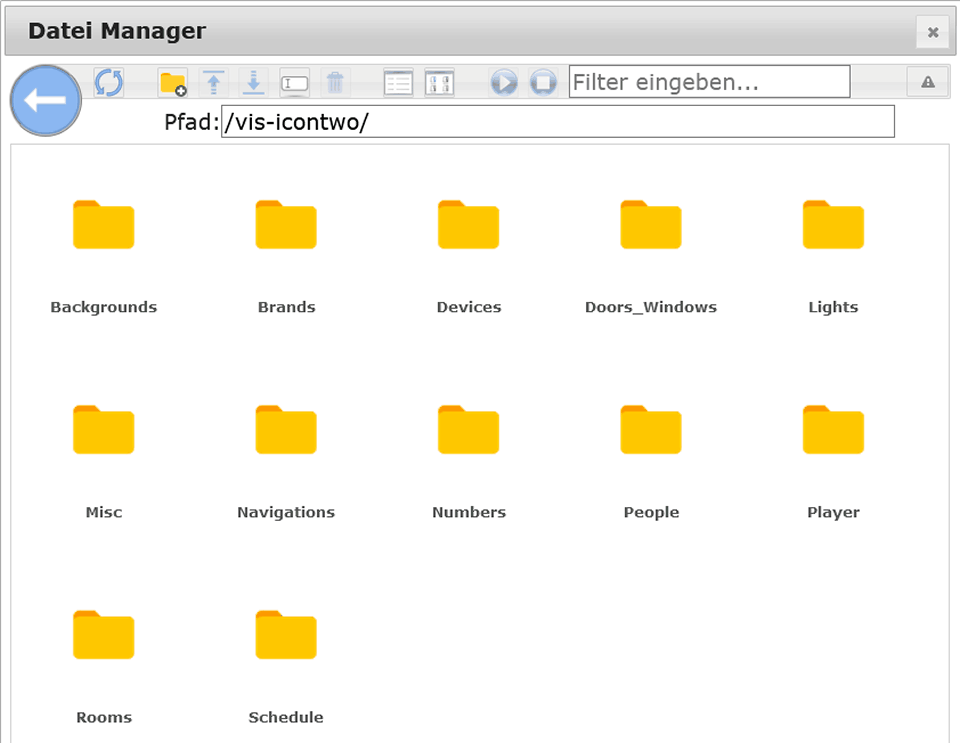Click the delete trash icon

[x=335, y=83]
